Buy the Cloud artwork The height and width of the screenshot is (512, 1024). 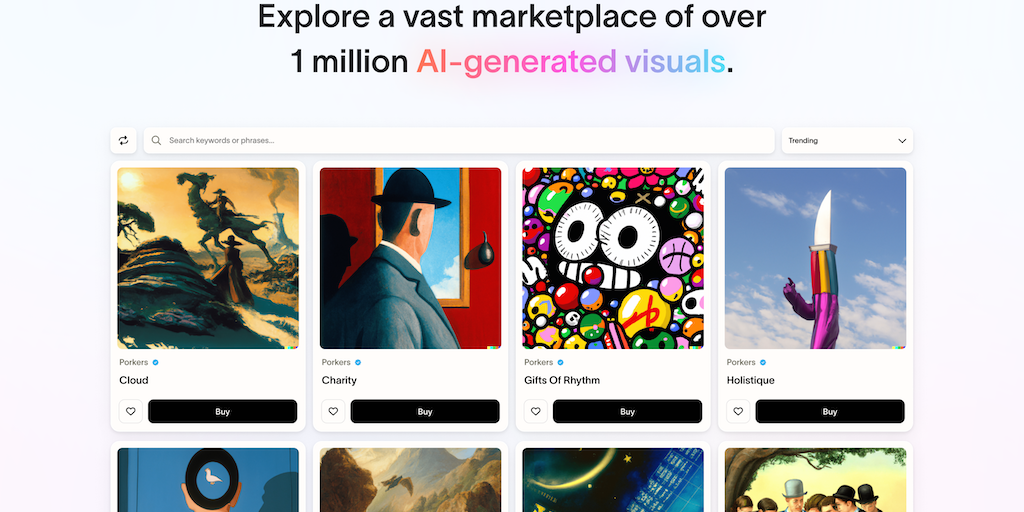pyautogui.click(x=223, y=411)
